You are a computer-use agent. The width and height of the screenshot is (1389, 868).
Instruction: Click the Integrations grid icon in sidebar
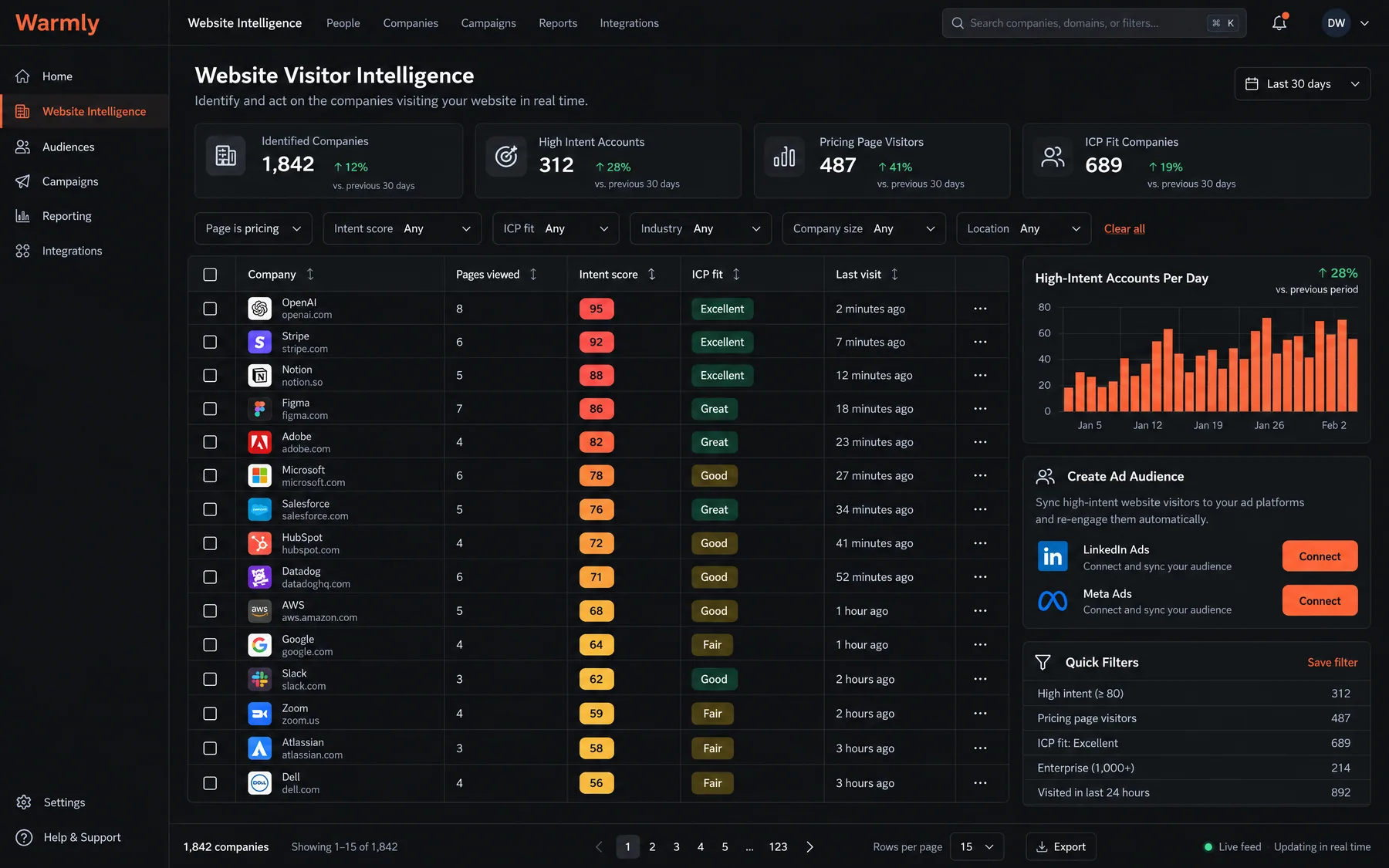23,251
